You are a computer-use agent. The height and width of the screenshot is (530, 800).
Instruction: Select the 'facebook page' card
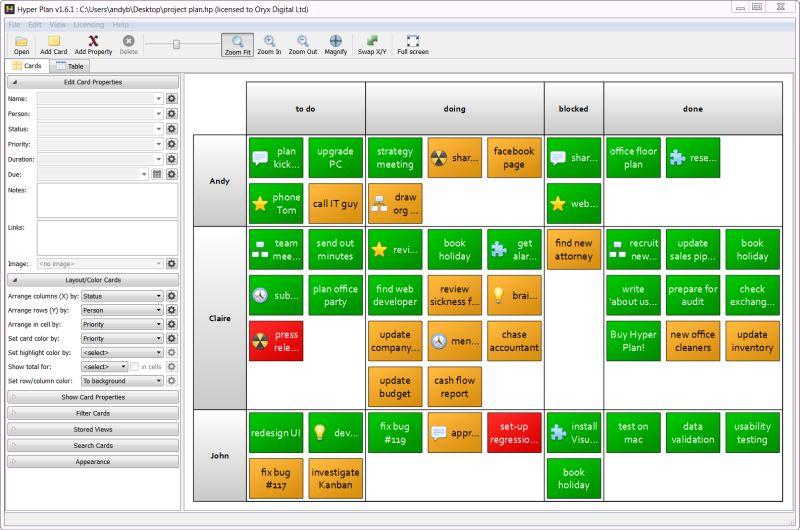[x=514, y=158]
